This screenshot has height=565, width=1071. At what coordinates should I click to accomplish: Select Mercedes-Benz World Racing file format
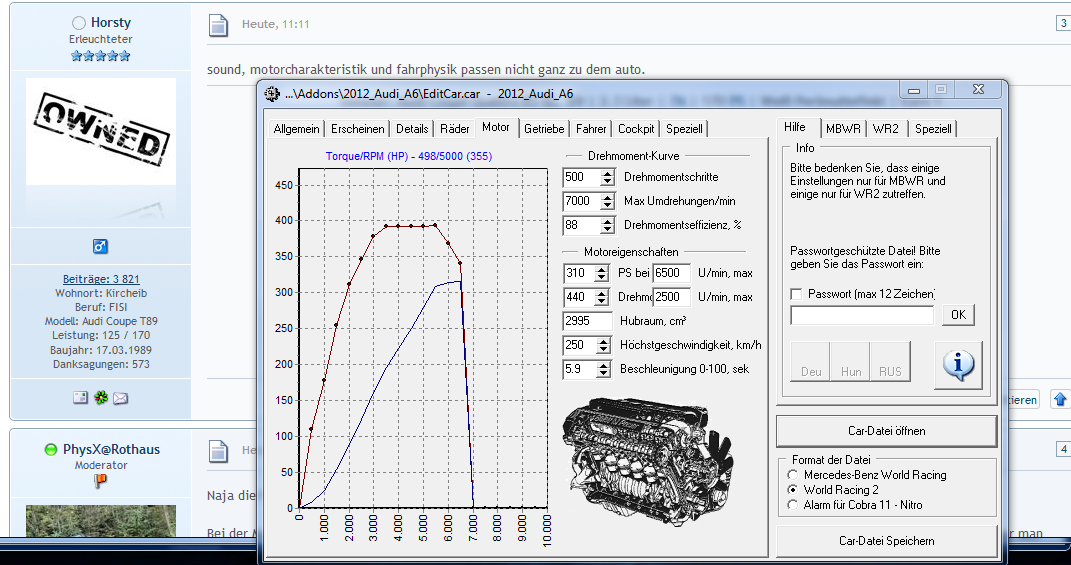pos(794,475)
